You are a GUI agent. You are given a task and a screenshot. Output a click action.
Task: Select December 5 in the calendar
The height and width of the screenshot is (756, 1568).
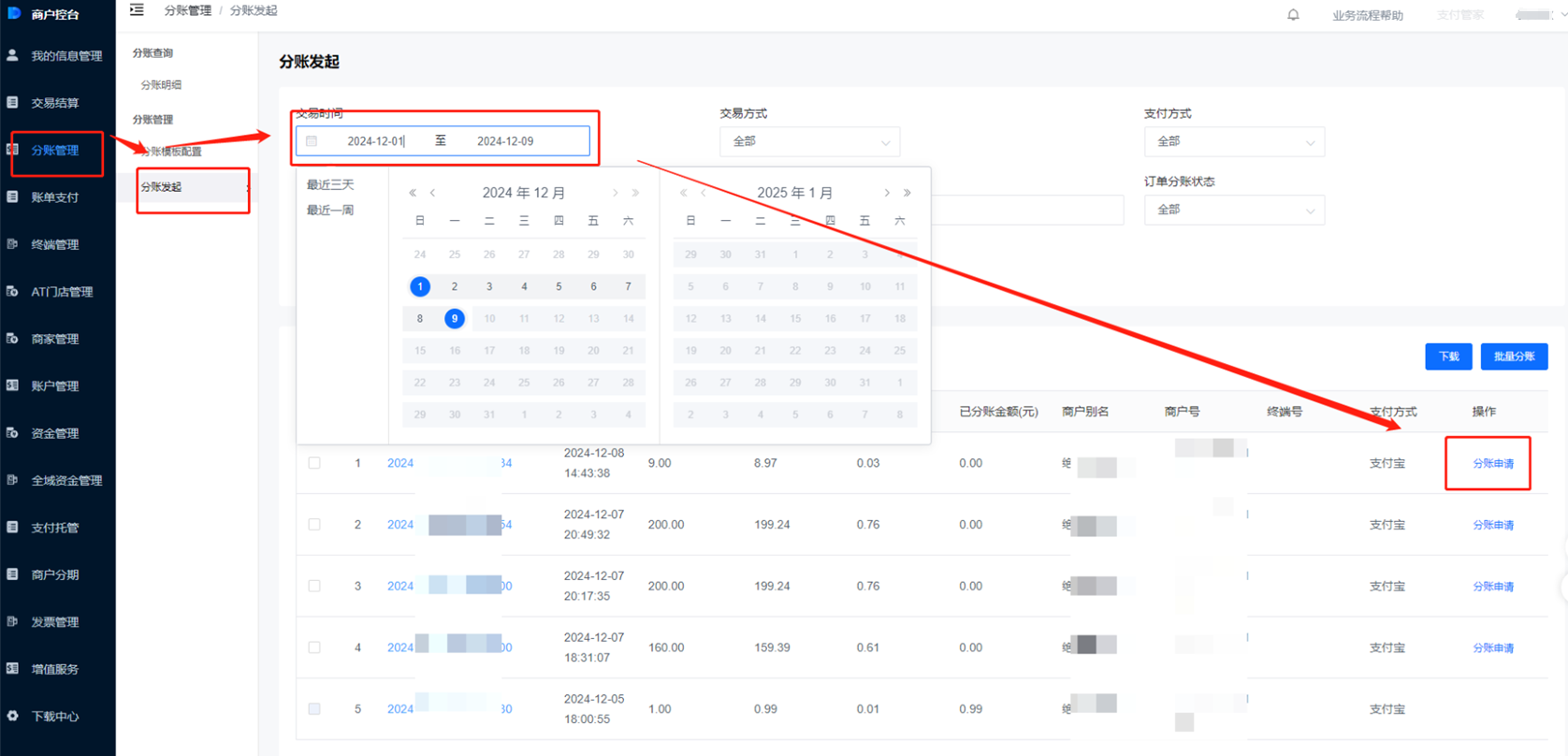coord(559,287)
